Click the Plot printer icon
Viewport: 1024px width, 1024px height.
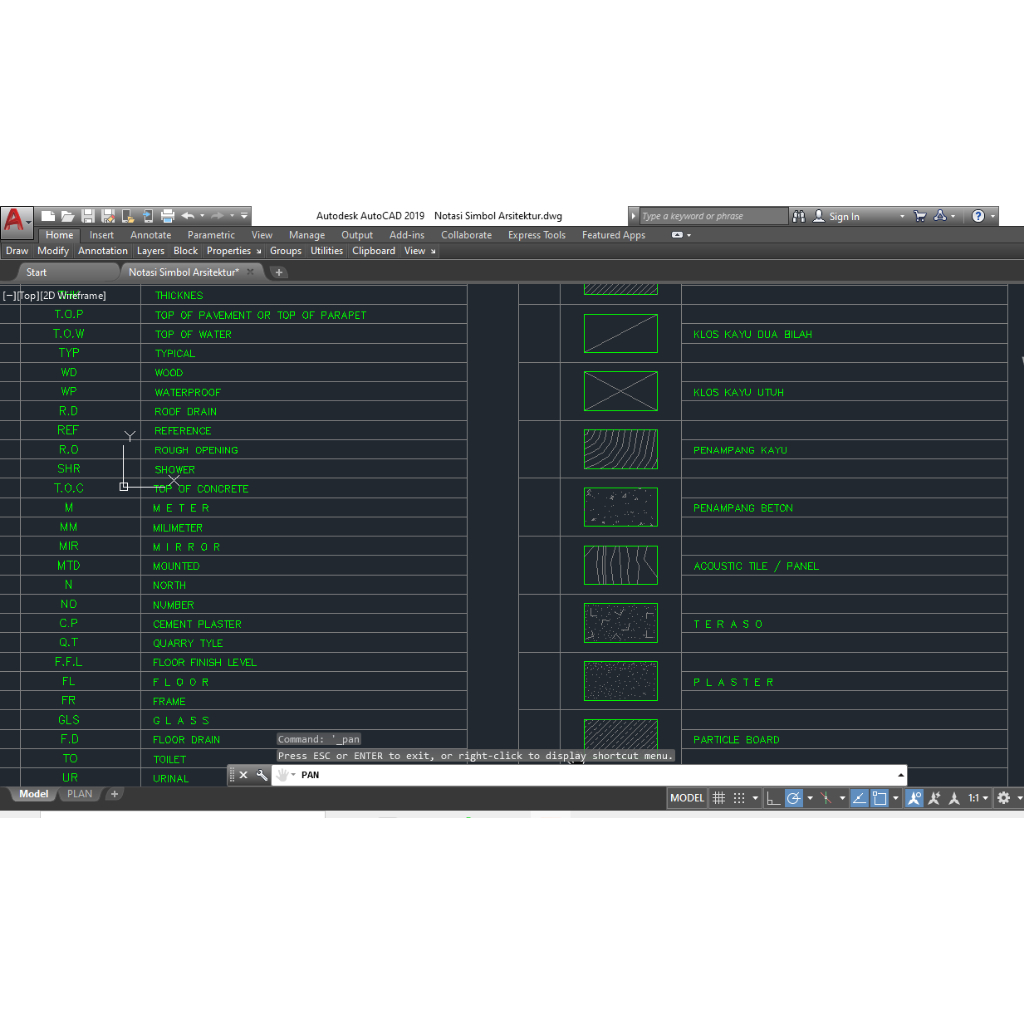[168, 216]
